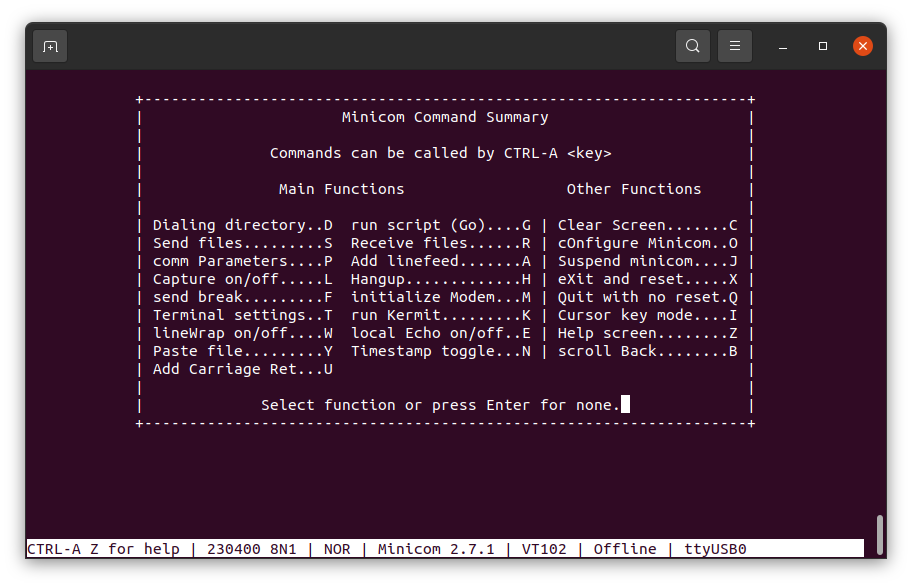This screenshot has width=912, height=587.
Task: Click 'eXit and reset.....X' entry
Action: [x=648, y=279]
